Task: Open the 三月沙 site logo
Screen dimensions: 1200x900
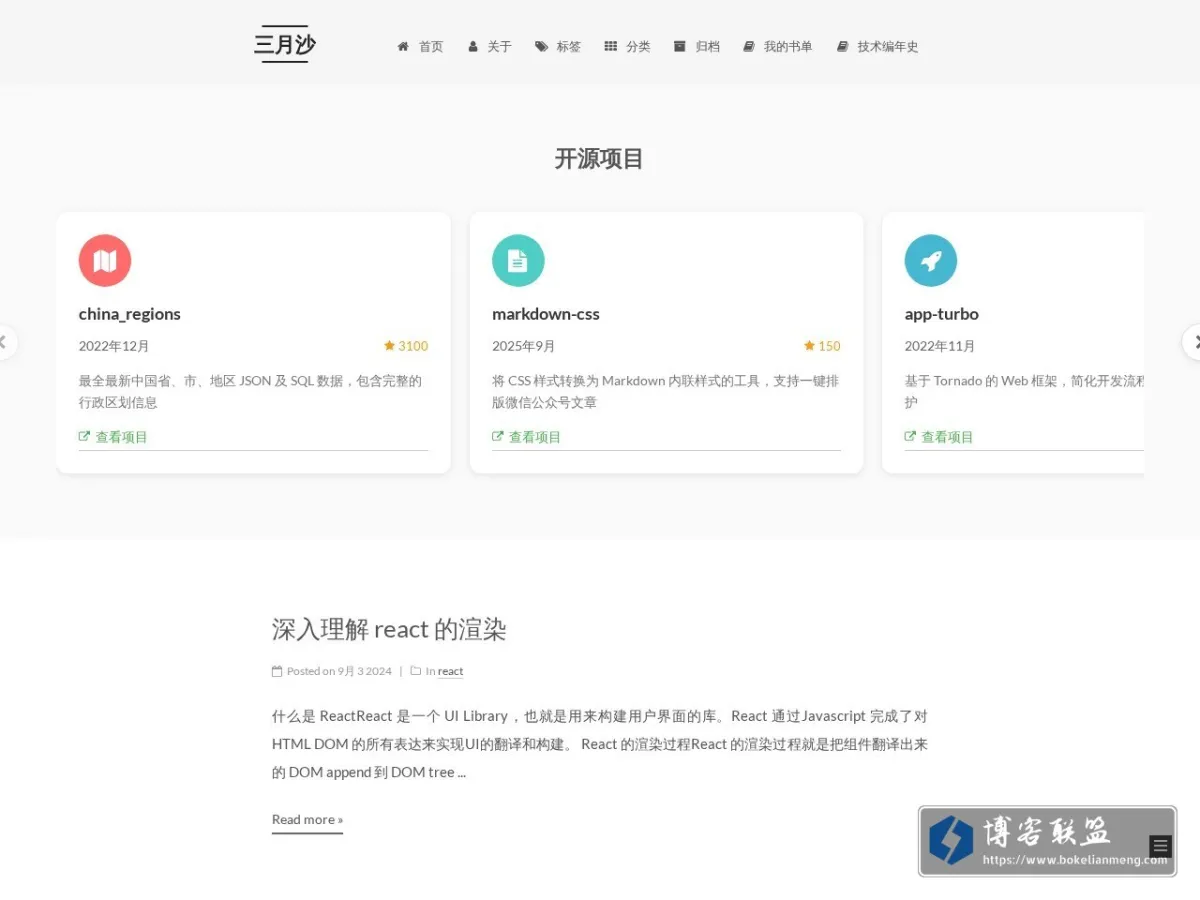Action: tap(285, 45)
